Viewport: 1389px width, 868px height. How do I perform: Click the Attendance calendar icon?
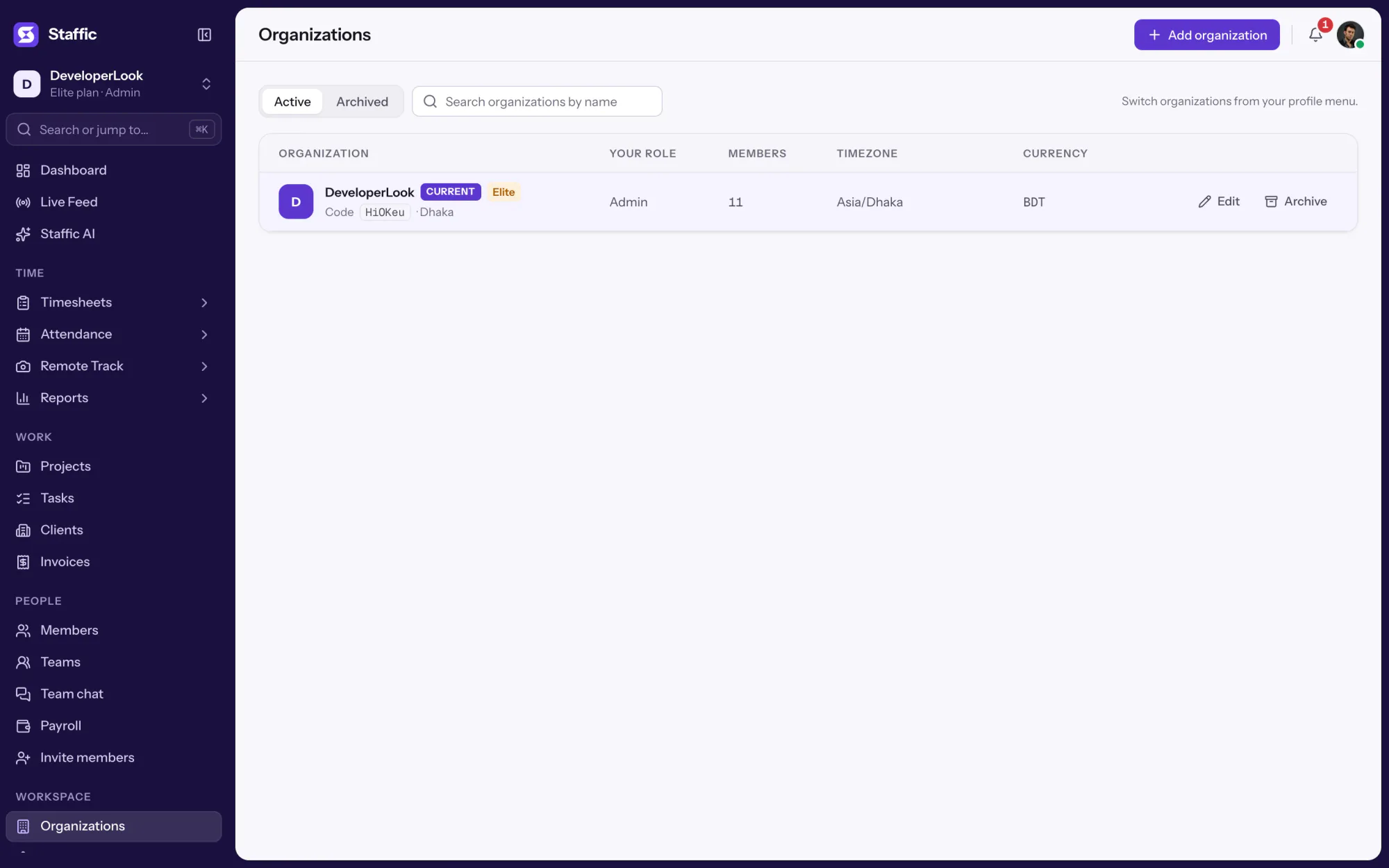pos(23,335)
